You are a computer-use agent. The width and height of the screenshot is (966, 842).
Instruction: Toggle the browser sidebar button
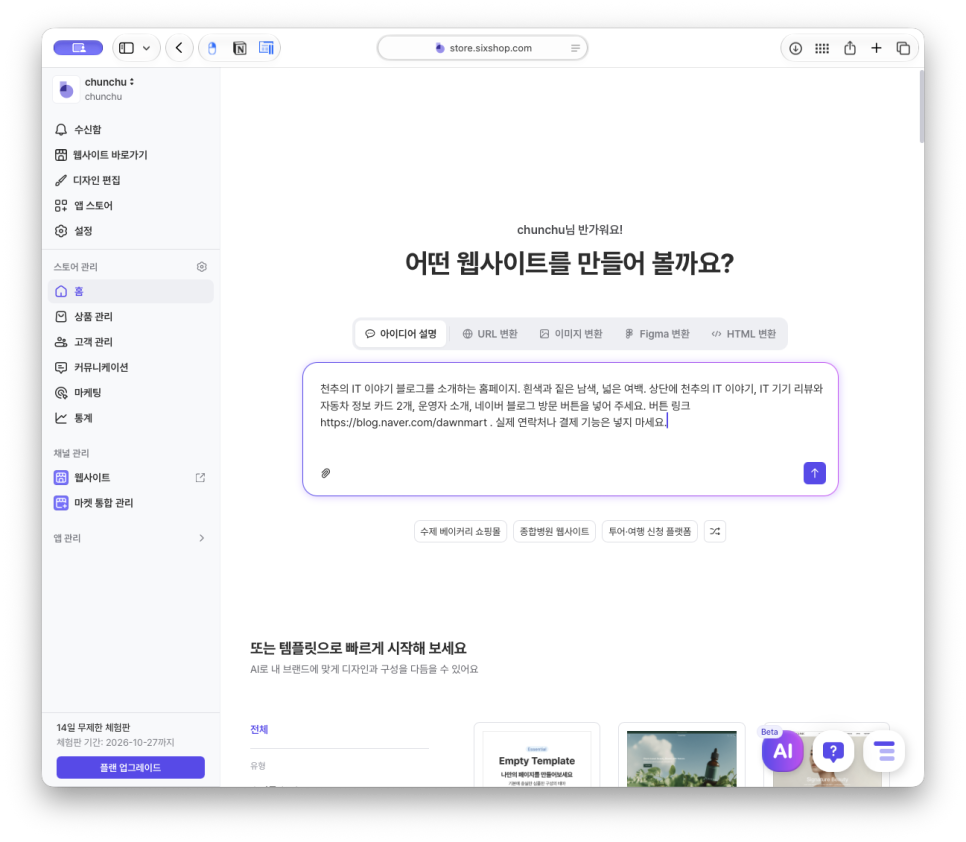point(126,48)
